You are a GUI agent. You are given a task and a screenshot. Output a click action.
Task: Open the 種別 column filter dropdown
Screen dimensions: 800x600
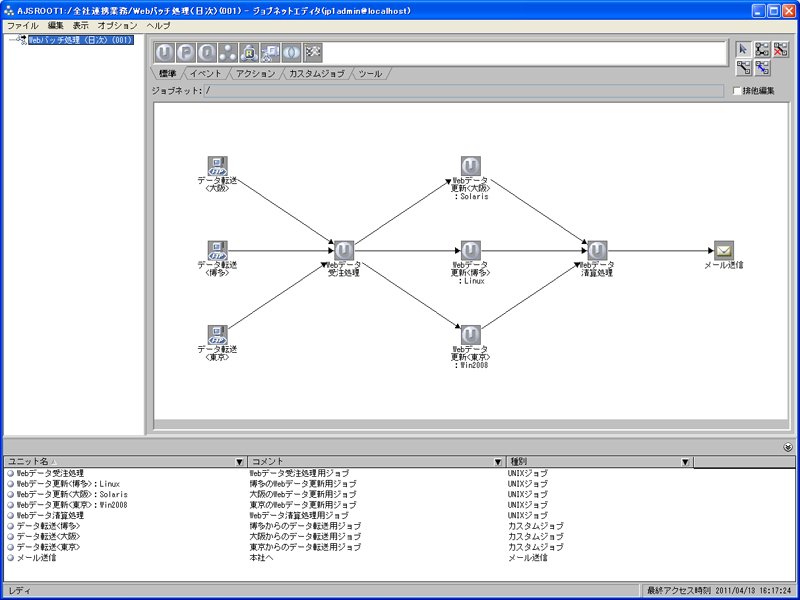[x=685, y=462]
